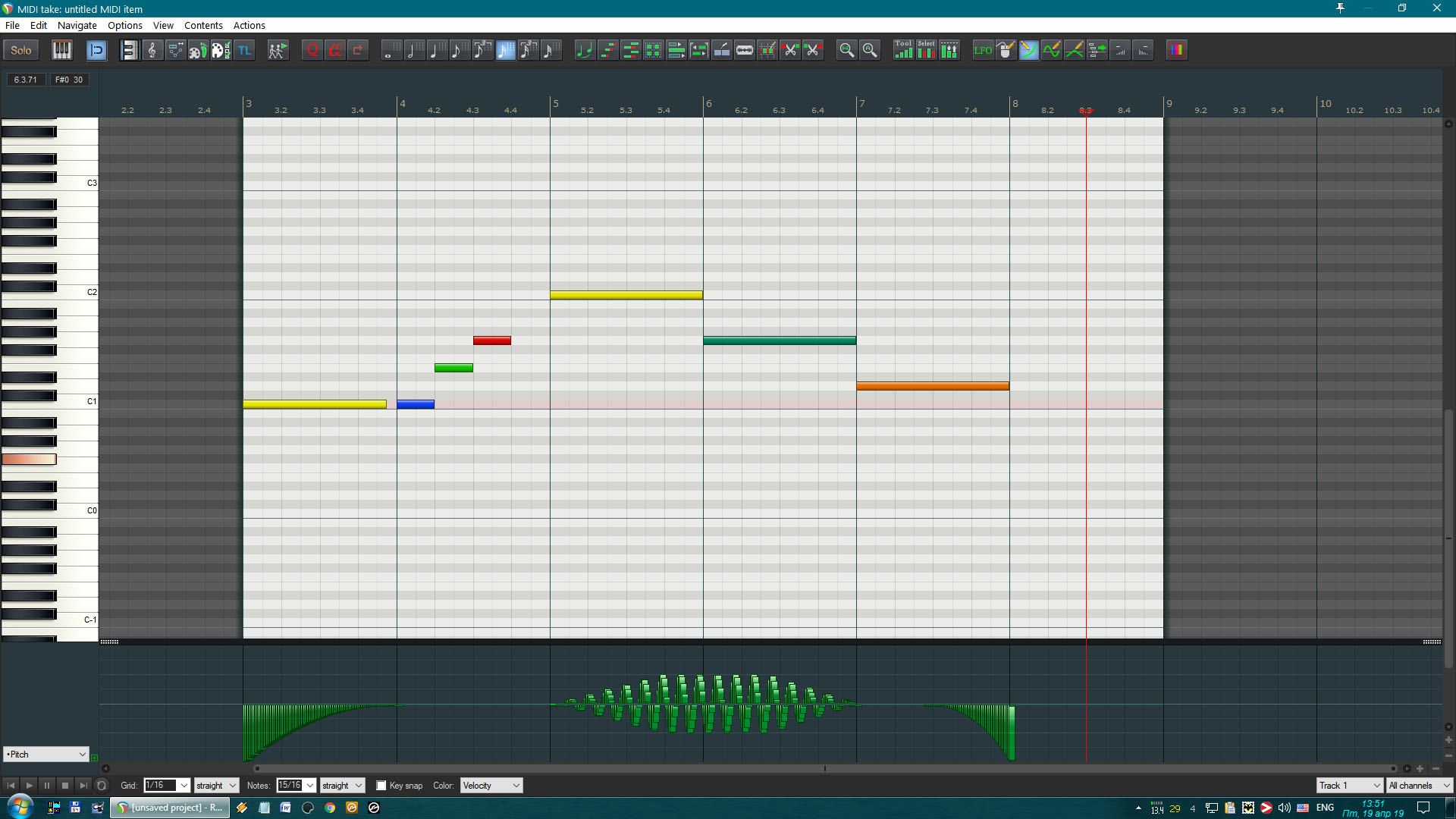
Task: Toggle the repeat loop playback button
Action: coord(102,786)
